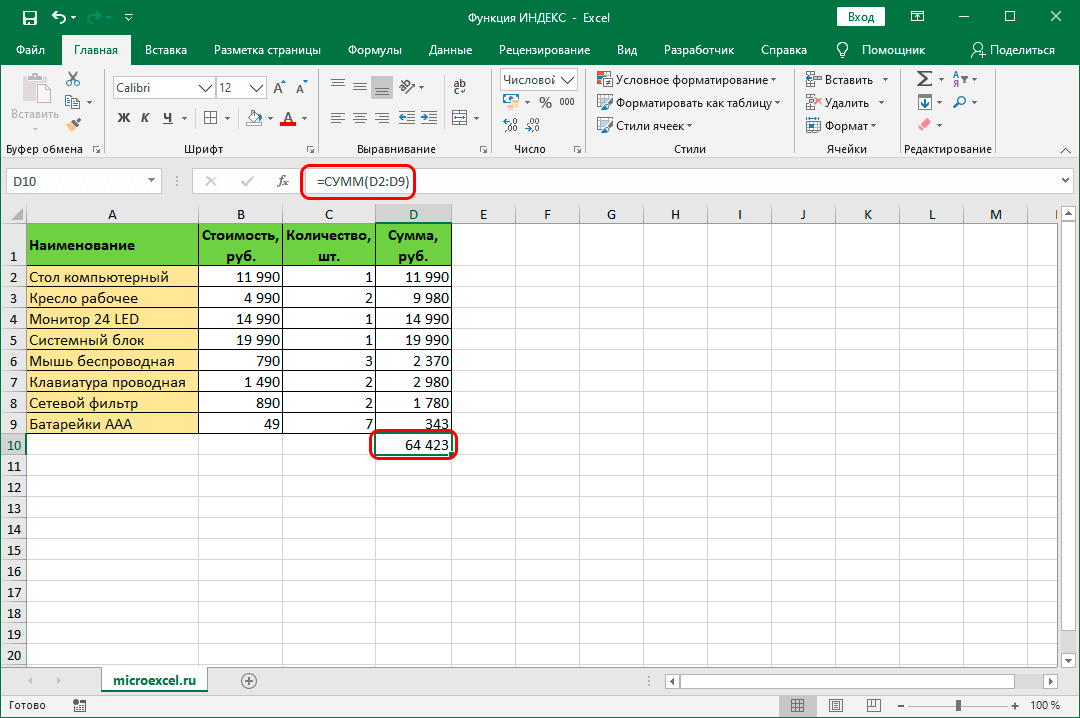Click the Вход sign-in button

tap(860, 17)
